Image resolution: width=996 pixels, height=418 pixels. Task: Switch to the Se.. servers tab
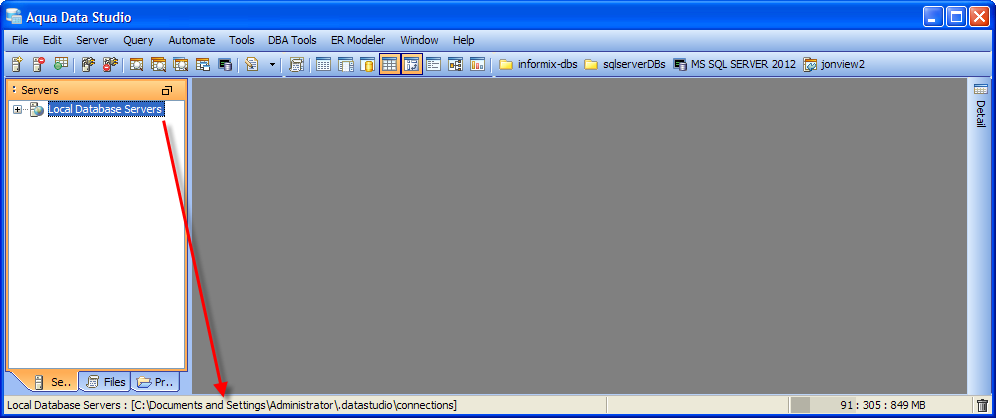click(53, 382)
